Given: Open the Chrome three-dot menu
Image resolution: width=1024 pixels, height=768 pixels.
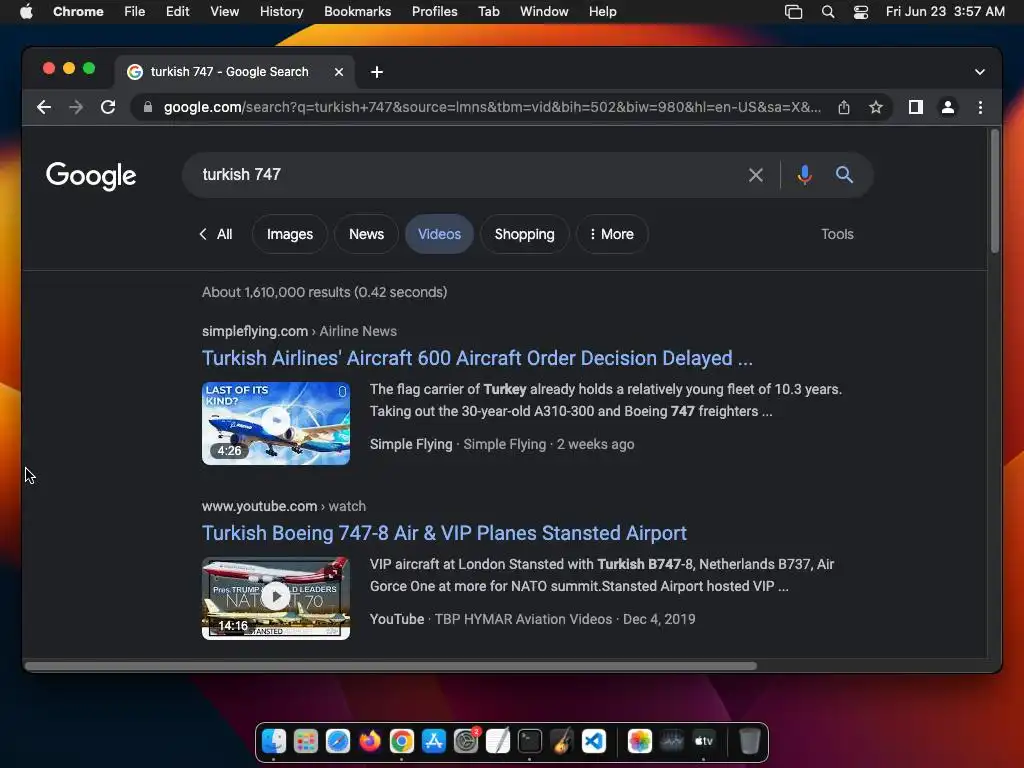Looking at the screenshot, I should pyautogui.click(x=980, y=107).
